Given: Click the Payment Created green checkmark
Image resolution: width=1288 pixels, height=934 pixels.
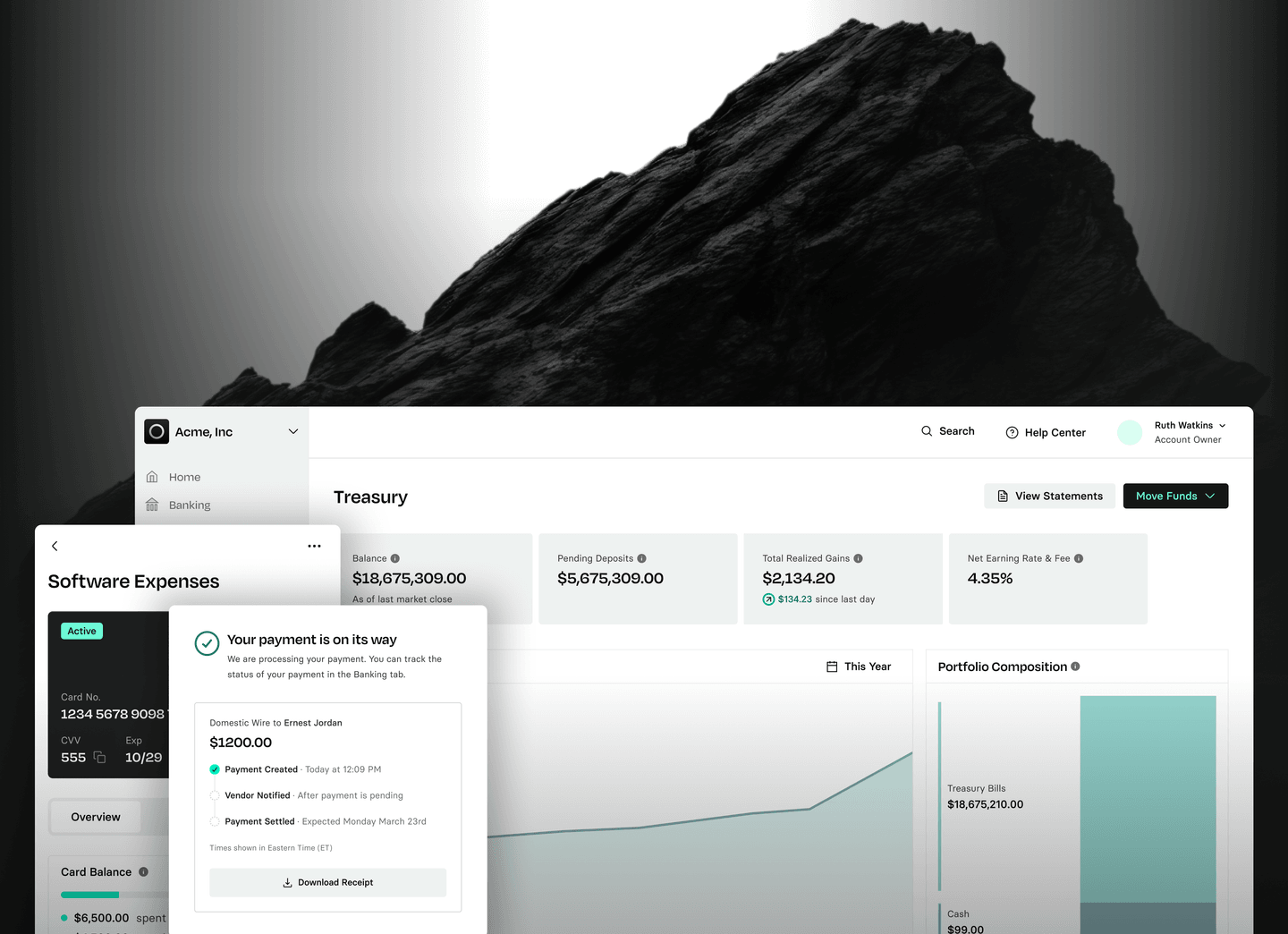Looking at the screenshot, I should [215, 769].
